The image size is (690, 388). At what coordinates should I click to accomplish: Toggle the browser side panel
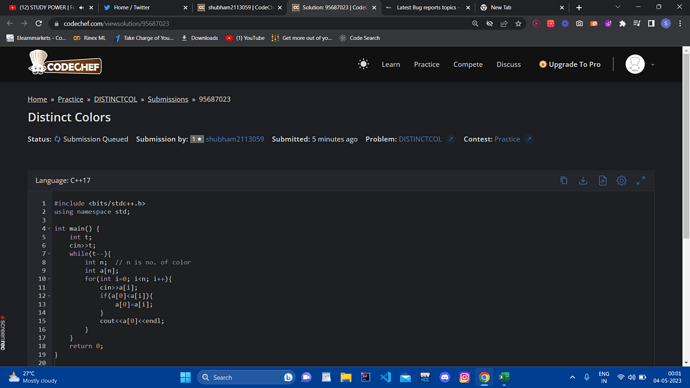point(651,23)
